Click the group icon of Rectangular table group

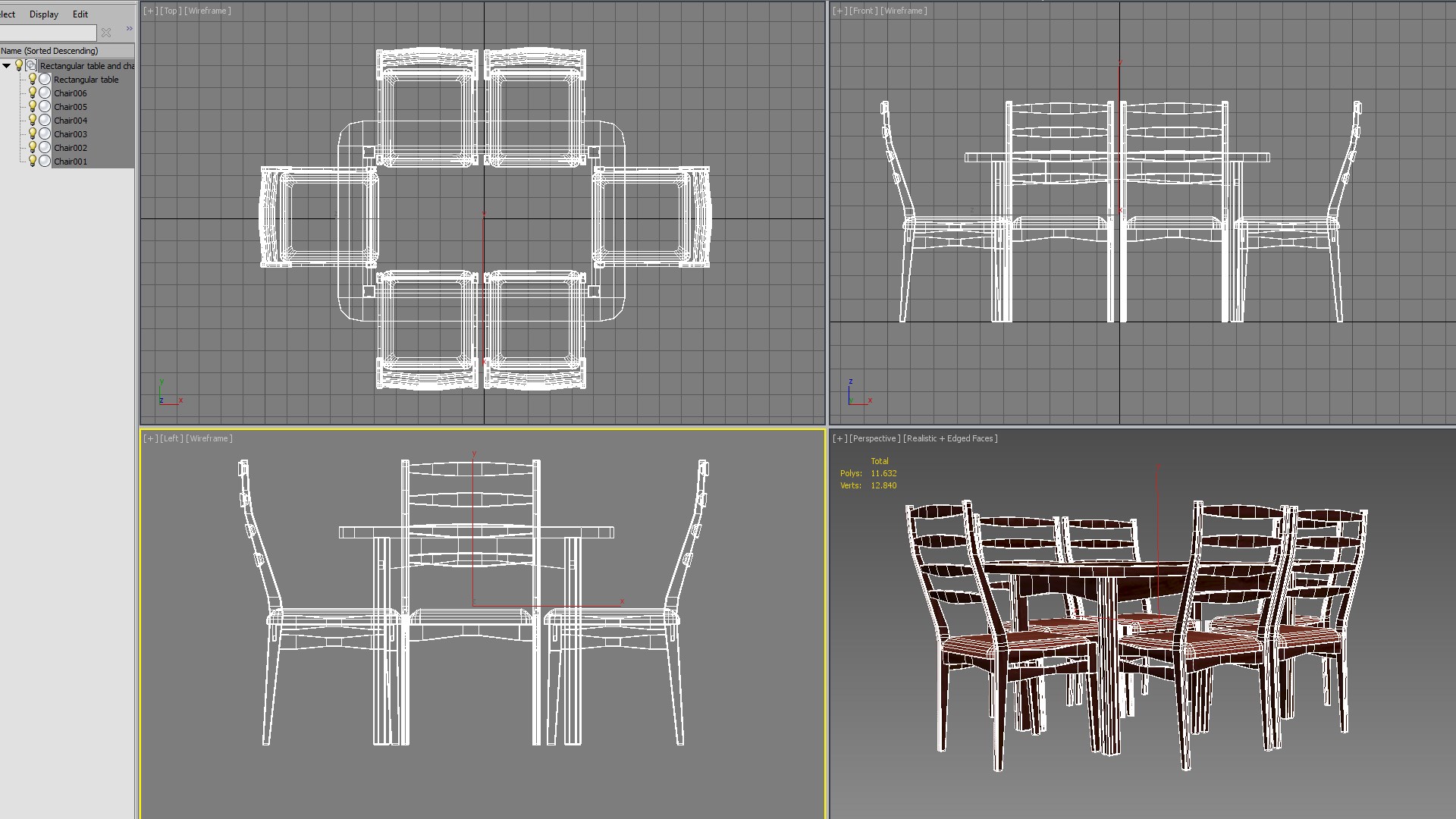(31, 66)
